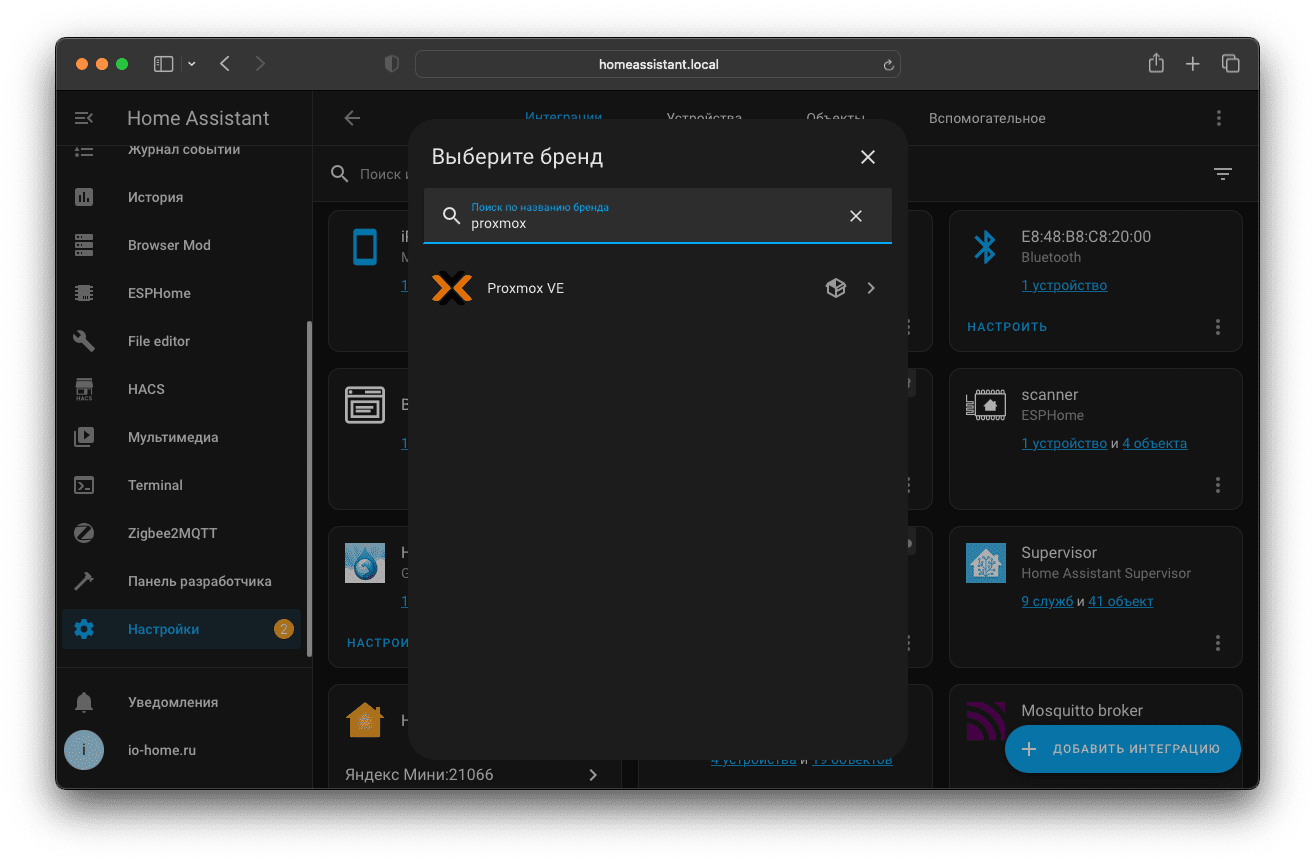Close the brand selection dialog
The height and width of the screenshot is (863, 1315).
867,157
